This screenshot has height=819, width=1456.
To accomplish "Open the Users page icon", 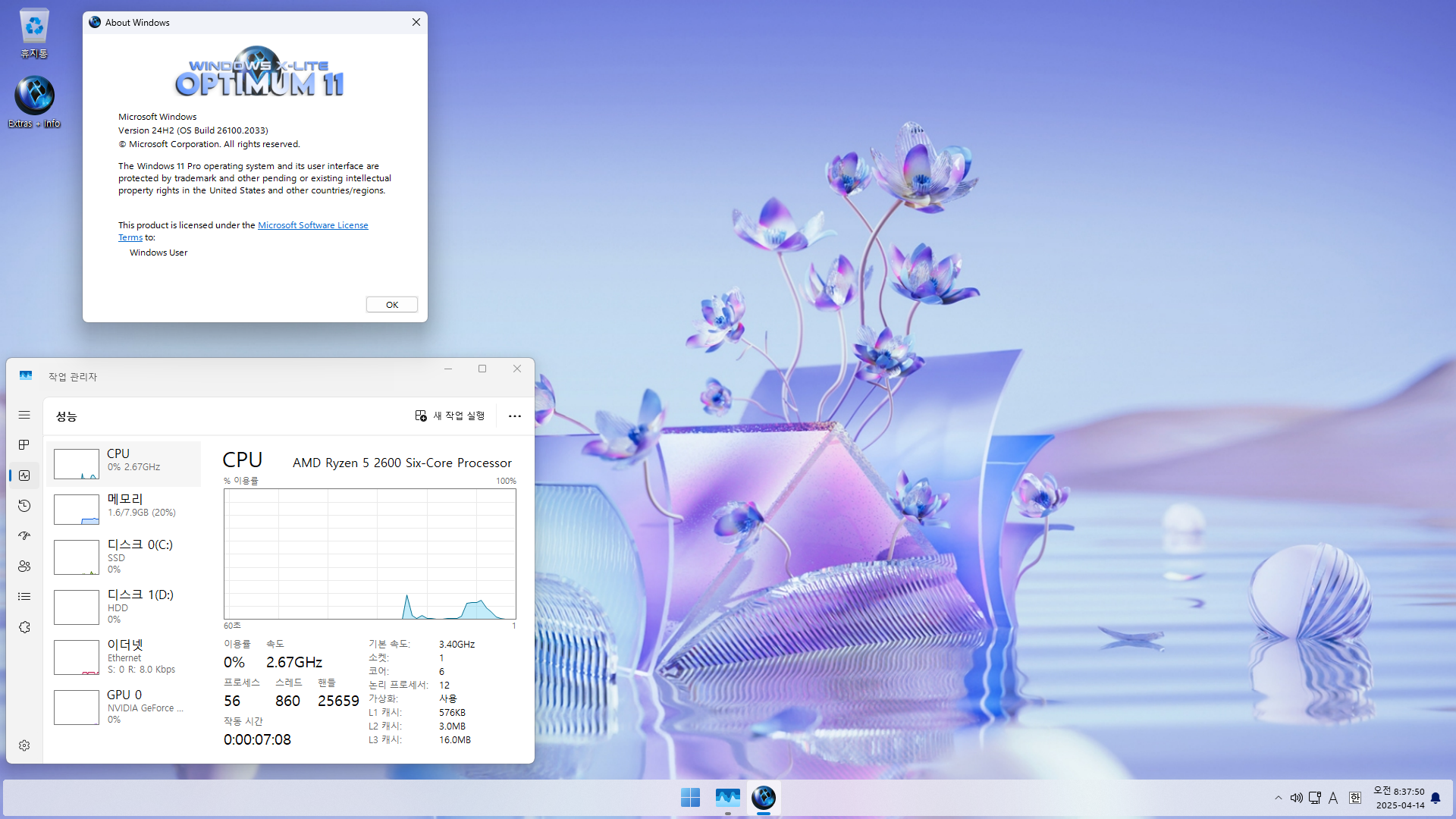I will (x=24, y=566).
